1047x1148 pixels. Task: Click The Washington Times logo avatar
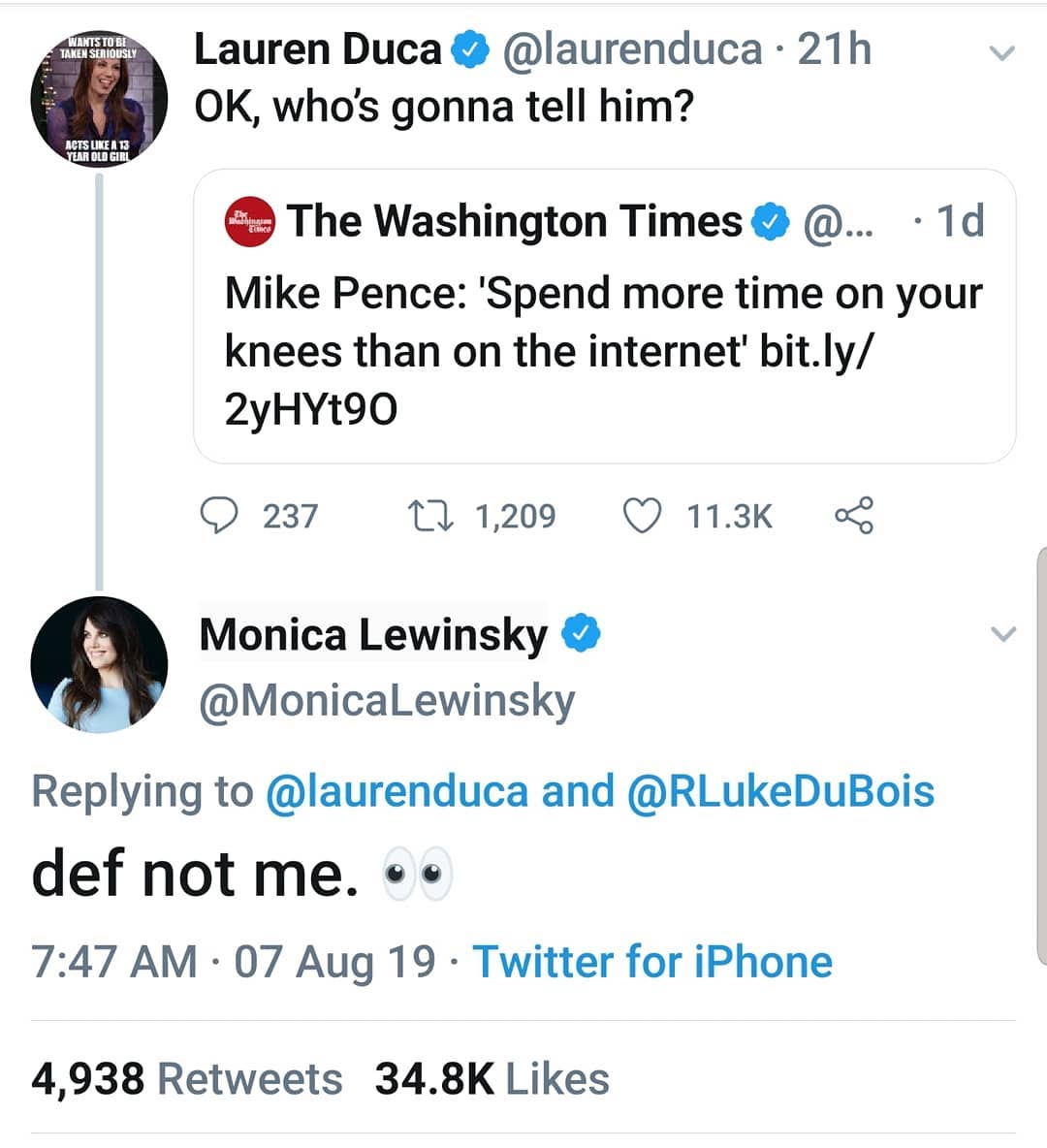[249, 222]
